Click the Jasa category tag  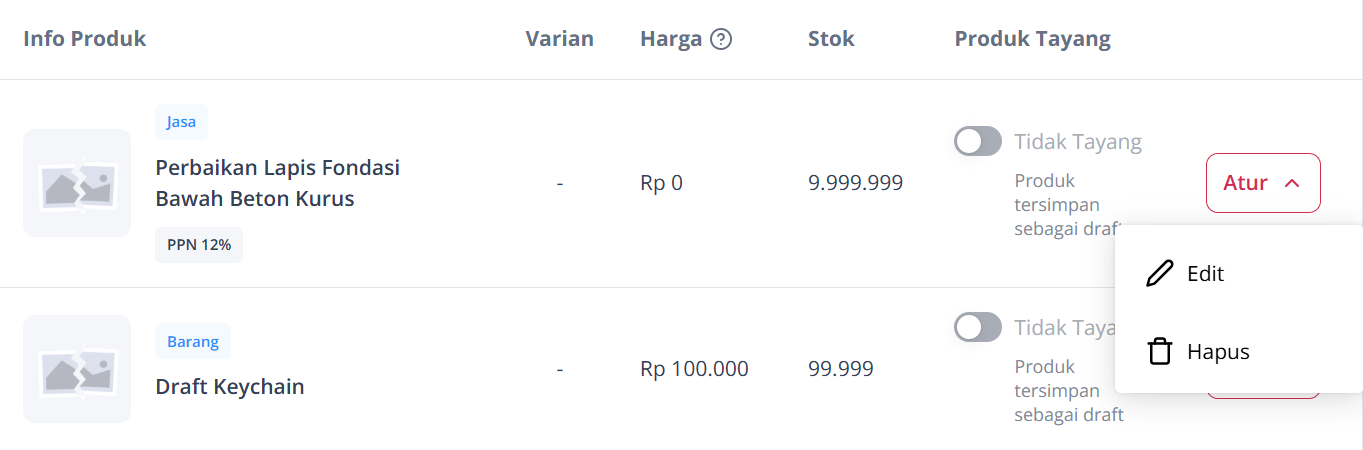(x=181, y=123)
